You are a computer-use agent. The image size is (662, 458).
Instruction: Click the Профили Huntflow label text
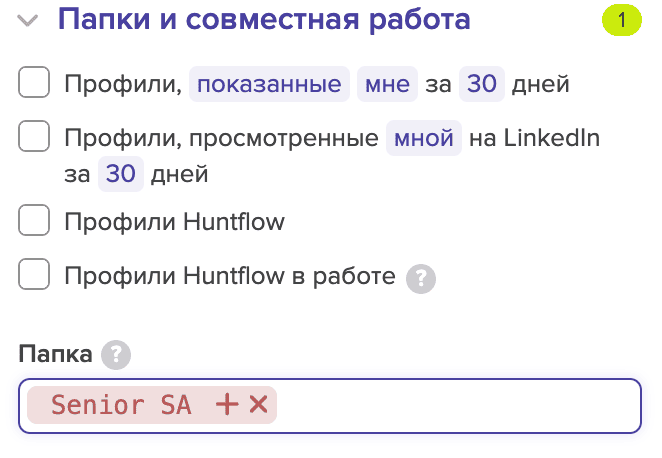click(174, 222)
